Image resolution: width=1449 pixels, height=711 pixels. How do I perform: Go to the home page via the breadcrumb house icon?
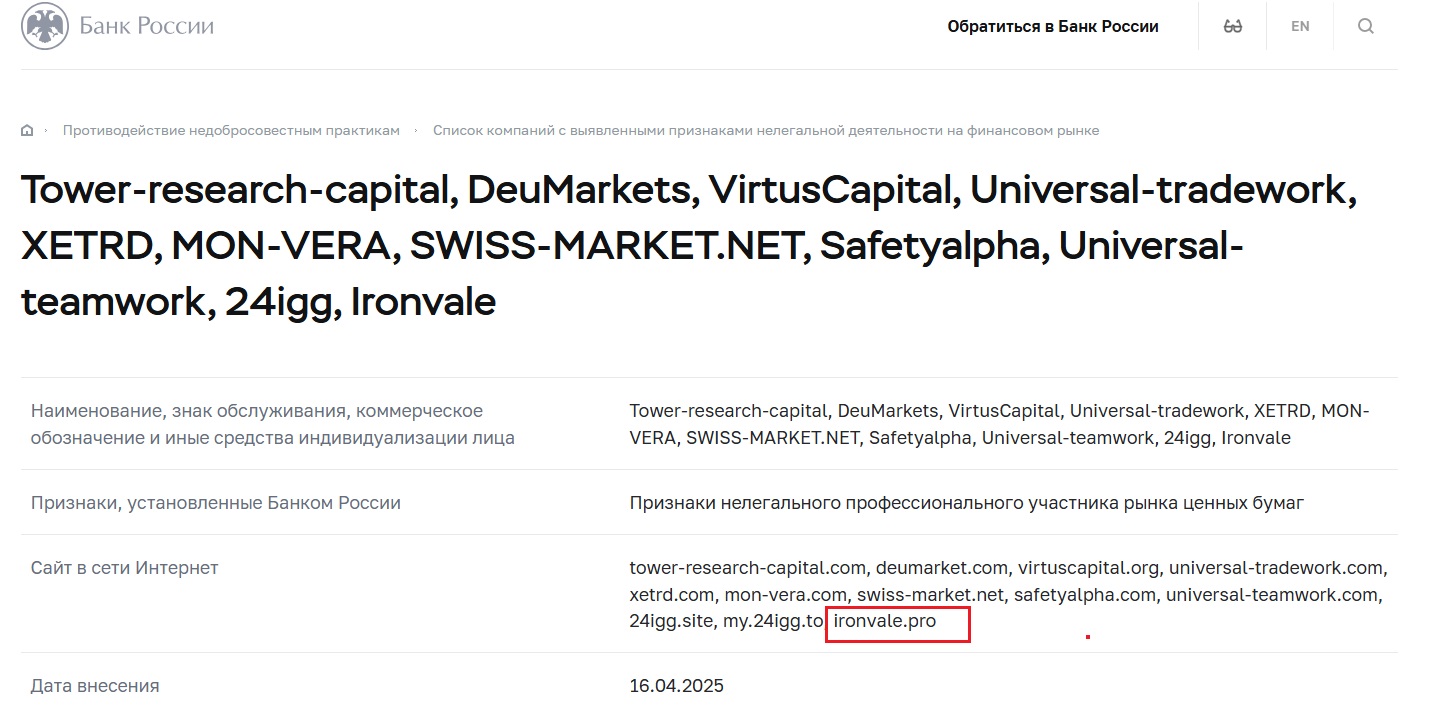click(x=27, y=131)
